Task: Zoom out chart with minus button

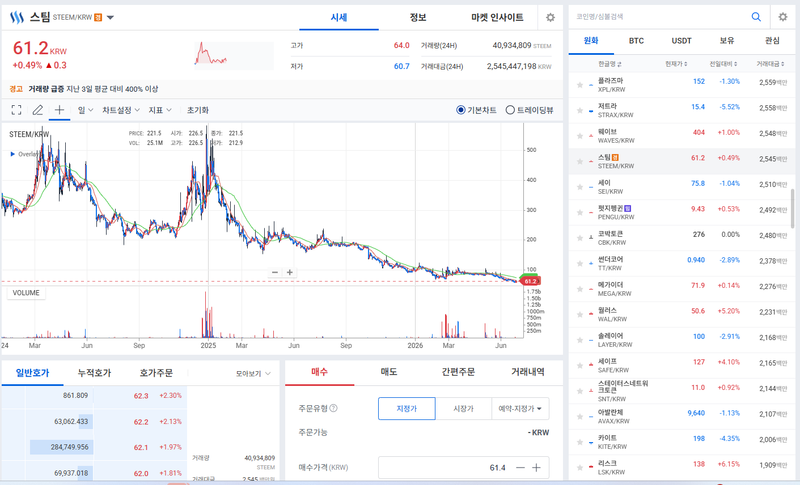Action: pyautogui.click(x=275, y=272)
